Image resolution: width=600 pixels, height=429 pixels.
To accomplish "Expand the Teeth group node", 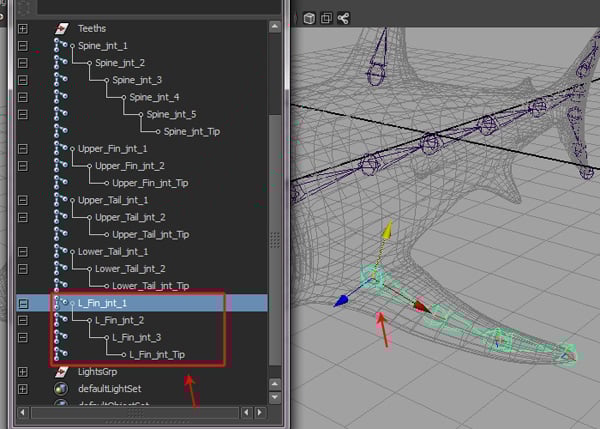I will pos(23,29).
